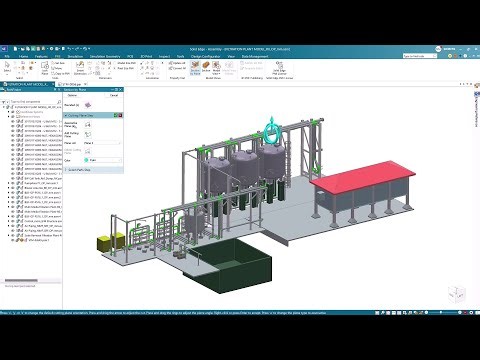
Task: Click Undo in quick access toolbar
Action: point(70,49)
